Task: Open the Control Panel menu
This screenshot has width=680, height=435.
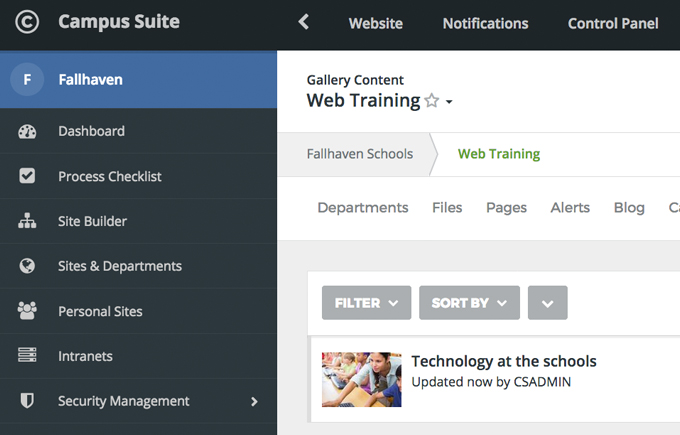Action: pos(613,23)
